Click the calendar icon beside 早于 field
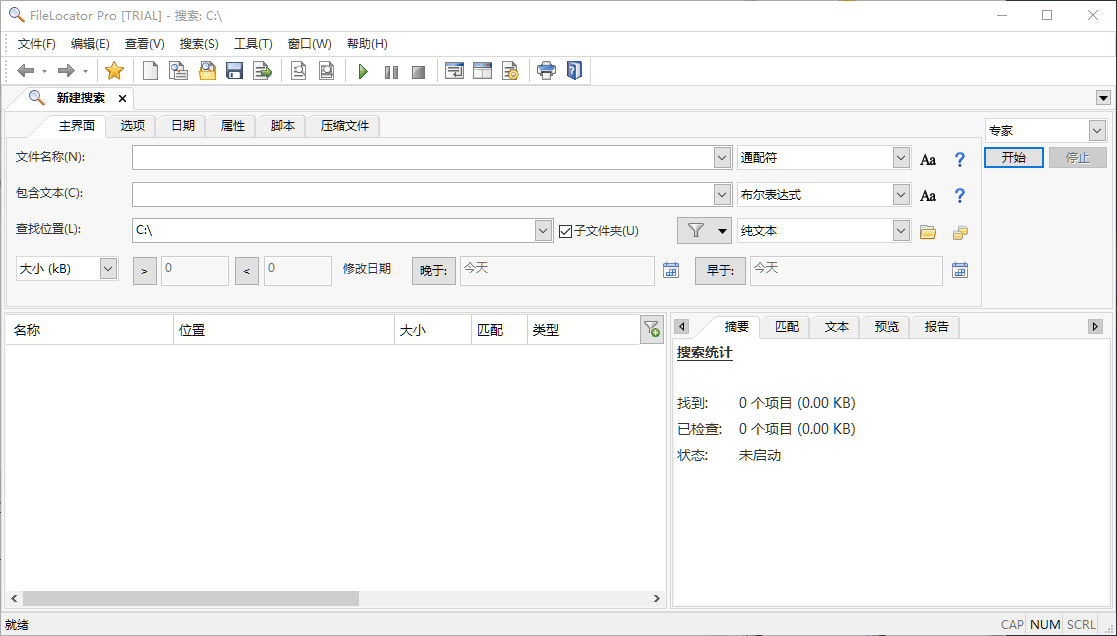The height and width of the screenshot is (636, 1117). (x=959, y=270)
